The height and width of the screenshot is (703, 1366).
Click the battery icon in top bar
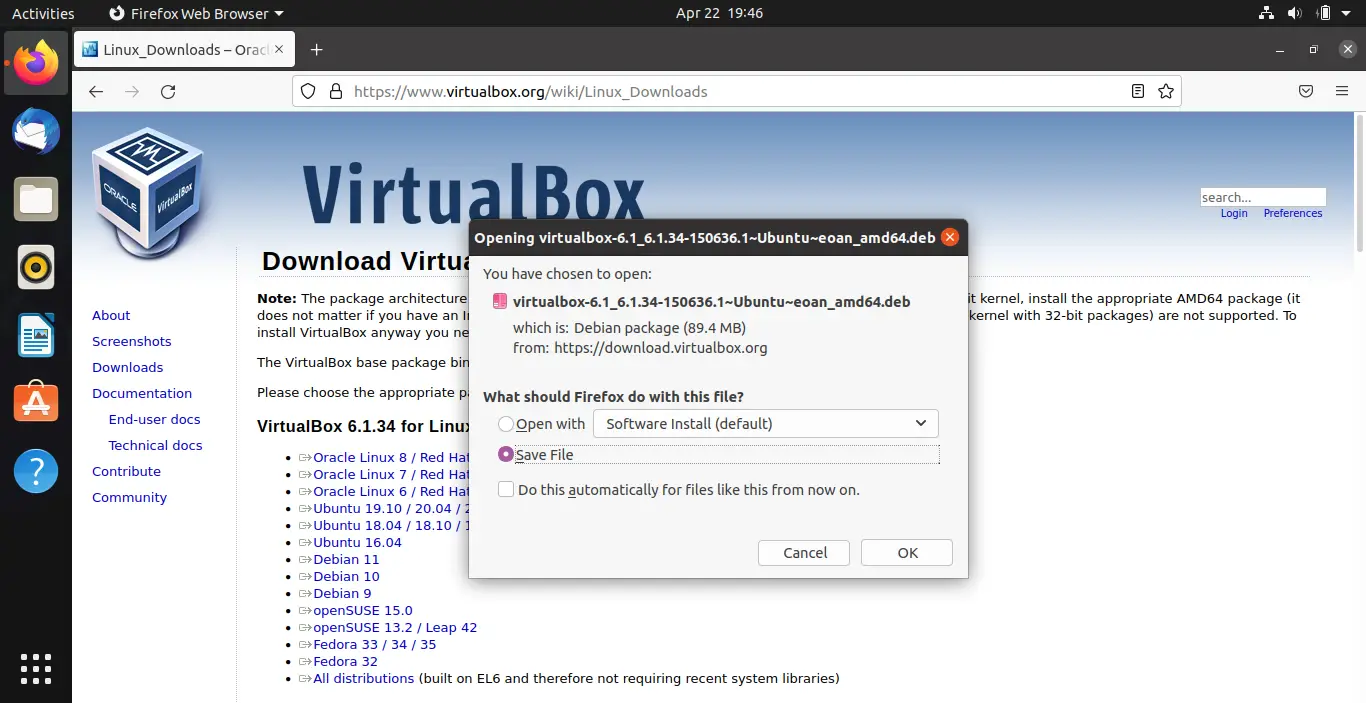(x=1324, y=13)
